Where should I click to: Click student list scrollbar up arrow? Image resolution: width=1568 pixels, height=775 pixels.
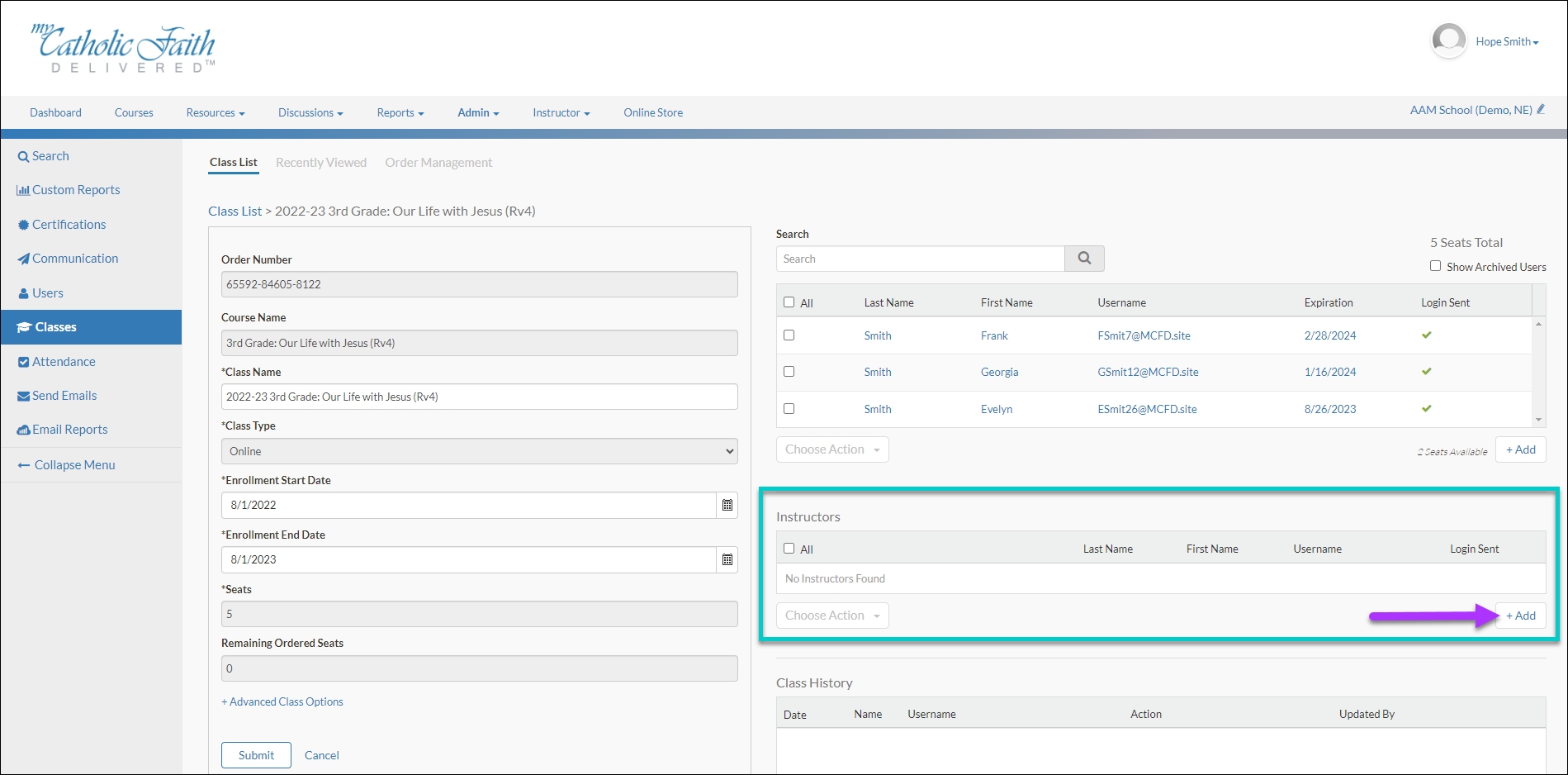[1539, 324]
